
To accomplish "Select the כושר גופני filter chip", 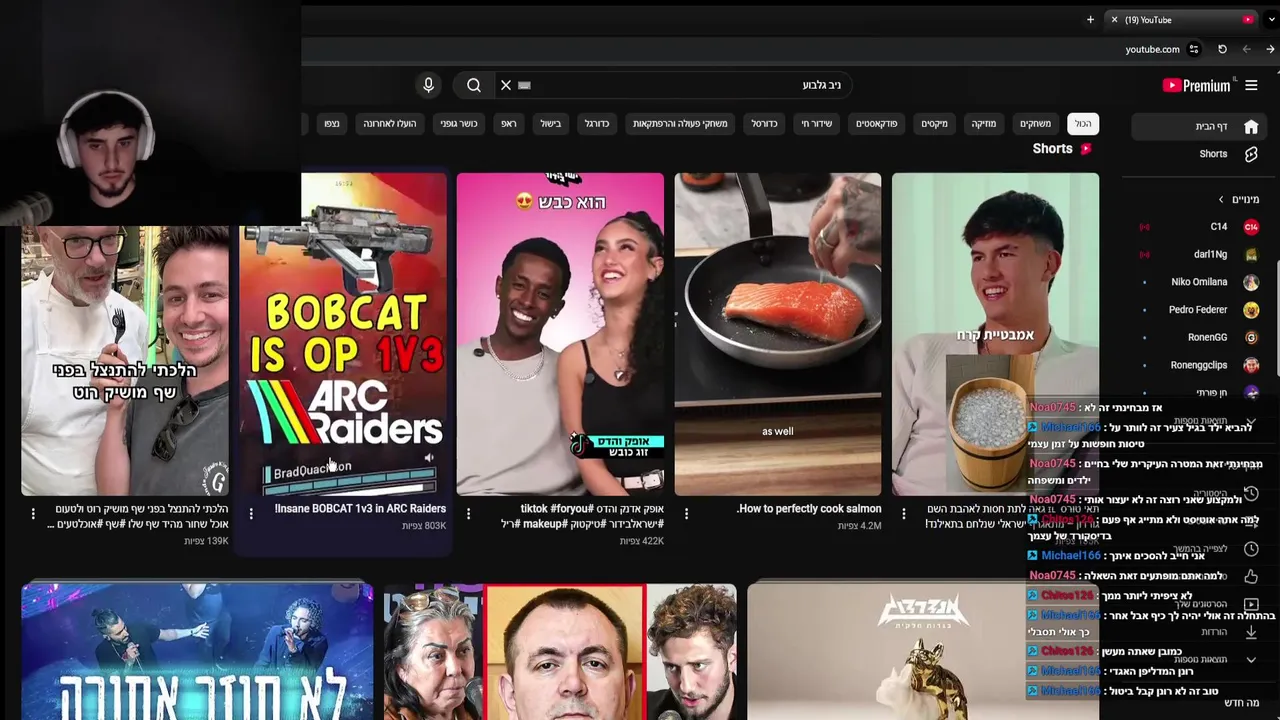I will [459, 123].
